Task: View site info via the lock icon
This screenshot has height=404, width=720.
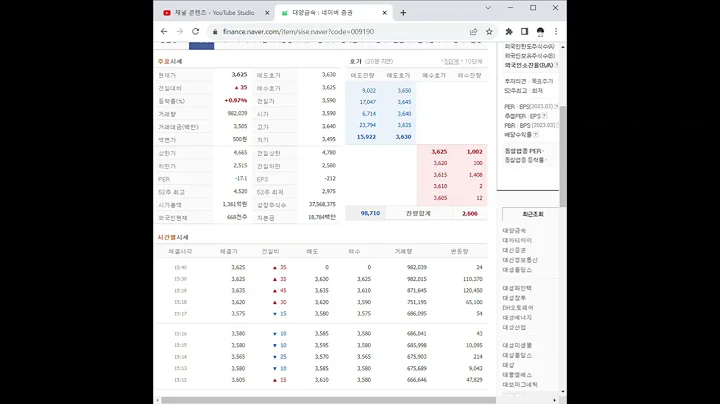Action: coord(214,32)
